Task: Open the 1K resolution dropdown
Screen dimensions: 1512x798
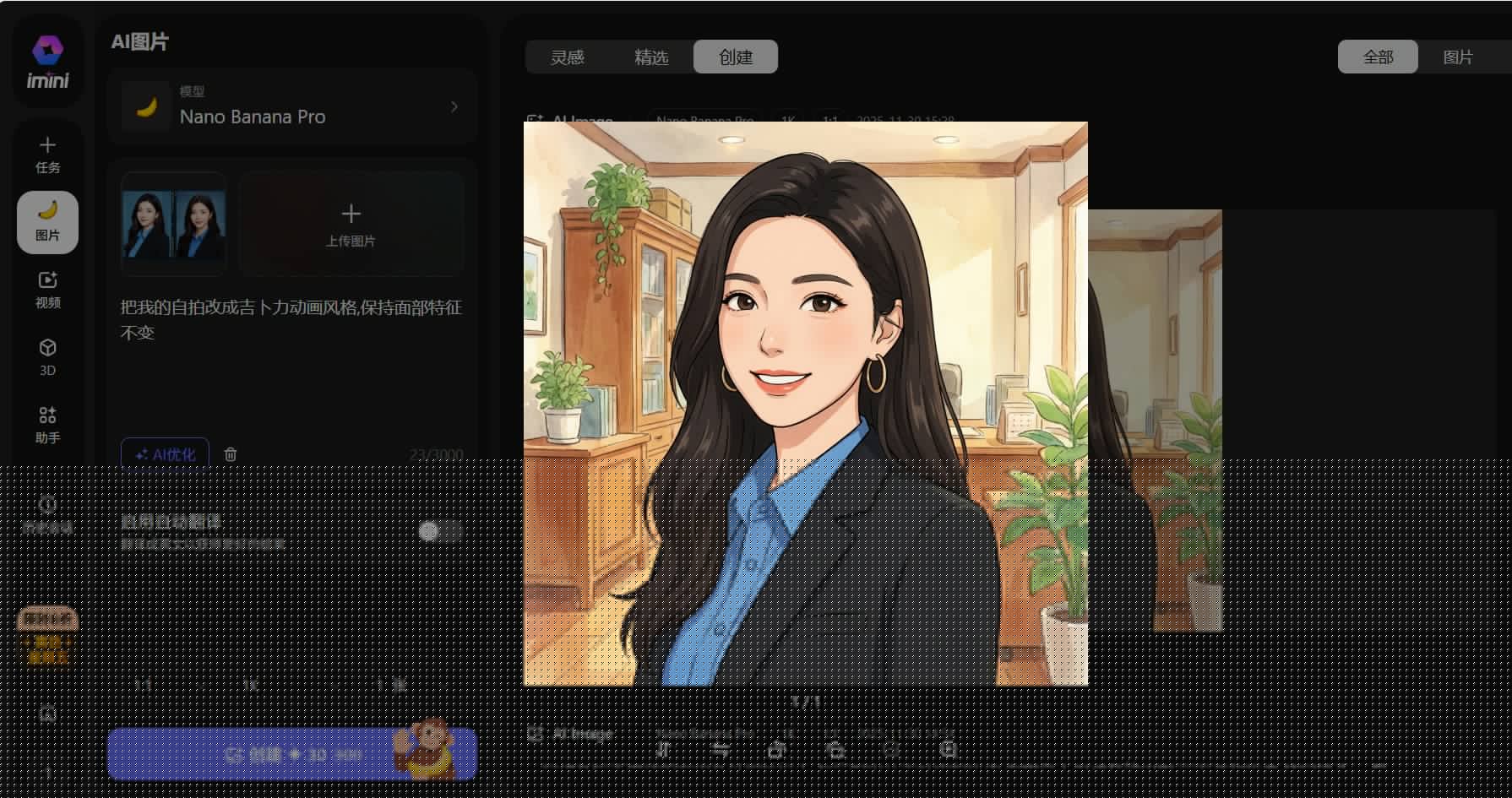Action: tap(251, 685)
